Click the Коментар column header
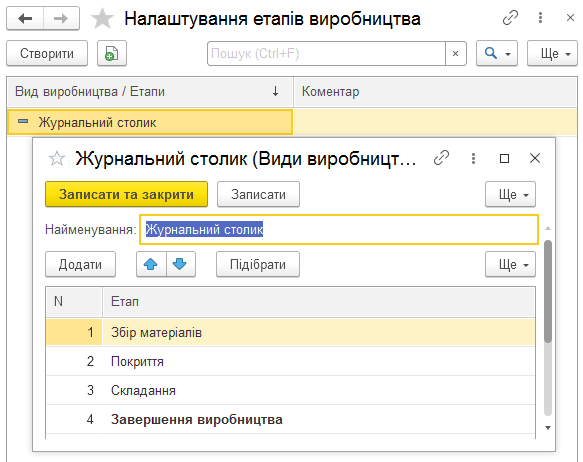583x462 pixels. tap(435, 91)
